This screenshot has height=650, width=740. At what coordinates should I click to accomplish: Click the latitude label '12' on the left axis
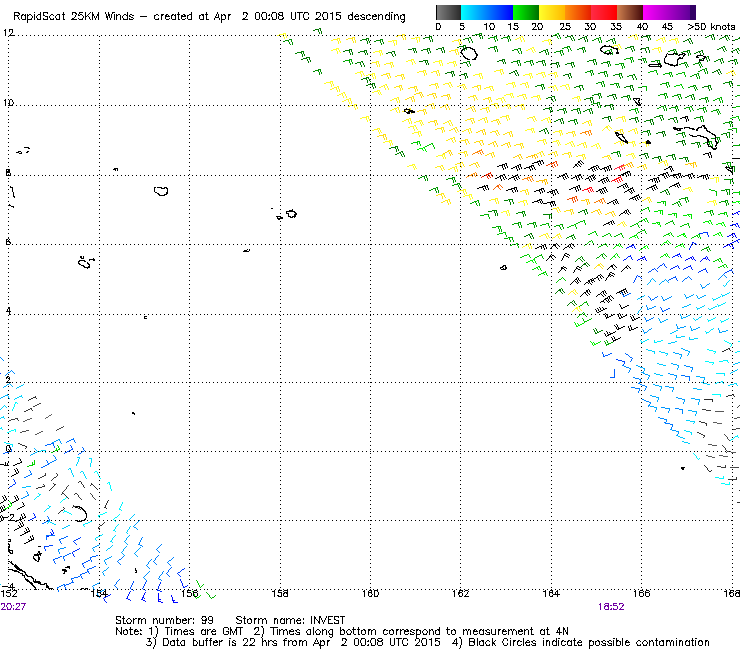click(8, 33)
